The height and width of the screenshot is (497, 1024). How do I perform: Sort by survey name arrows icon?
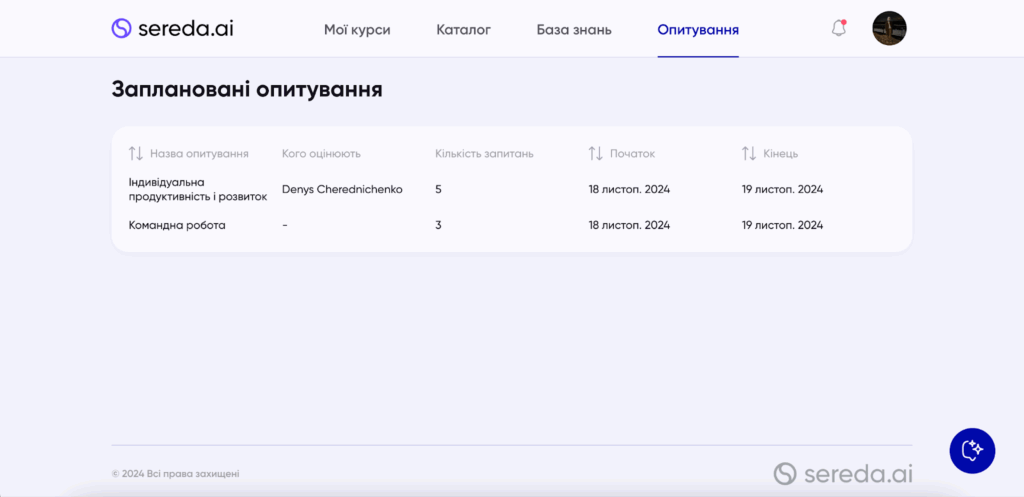click(136, 153)
